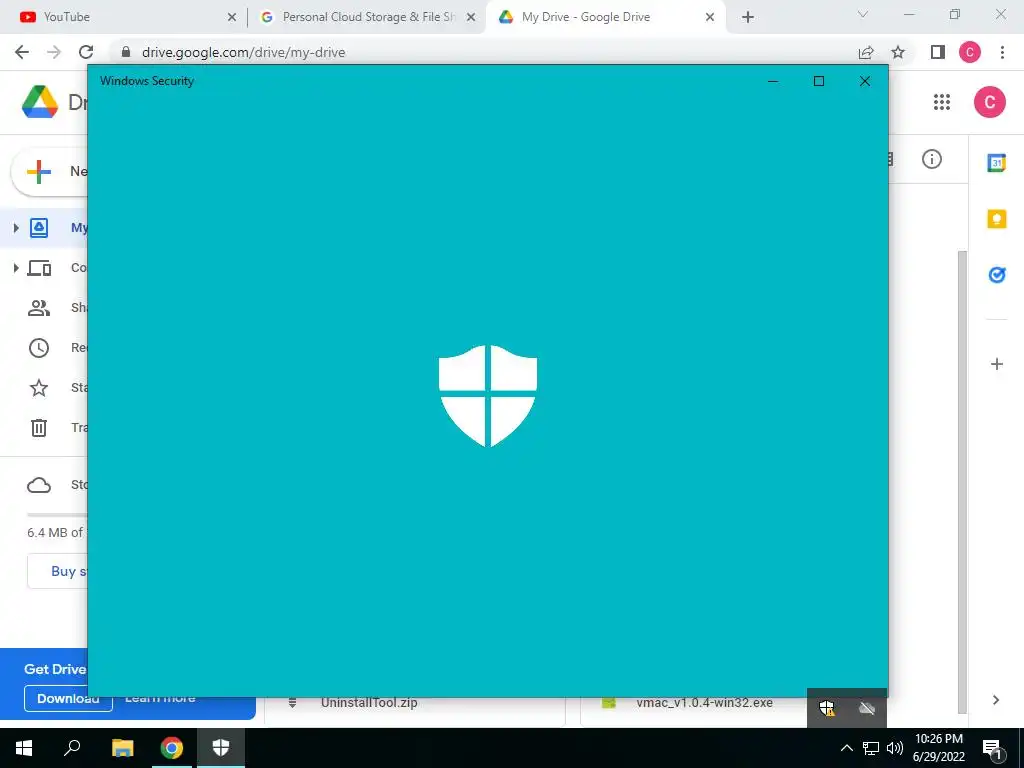This screenshot has width=1024, height=768.
Task: Click the New button in Drive
Action: pyautogui.click(x=50, y=172)
